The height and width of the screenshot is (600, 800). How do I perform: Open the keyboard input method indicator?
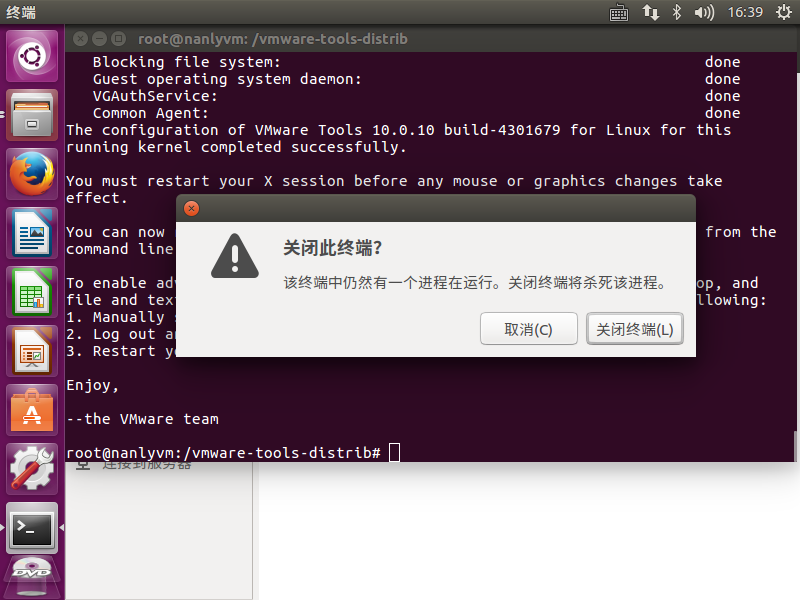(619, 12)
